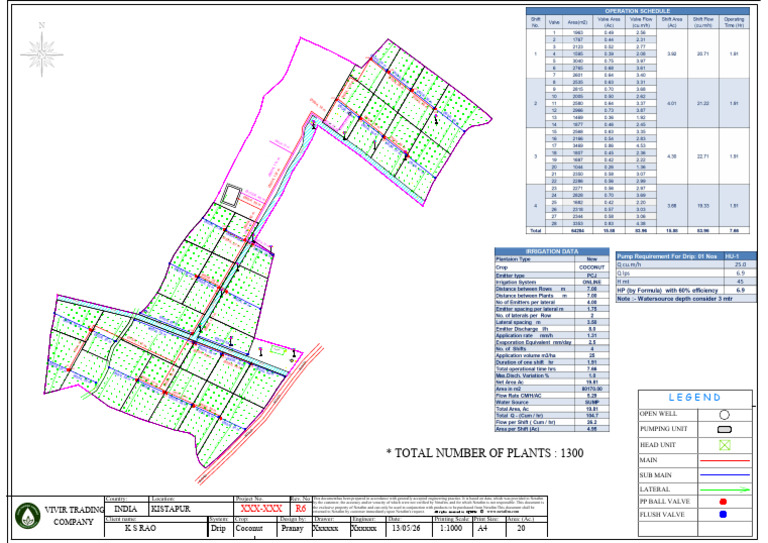768x543 pixels.
Task: Click the red Main line sample in legend
Action: click(x=725, y=460)
